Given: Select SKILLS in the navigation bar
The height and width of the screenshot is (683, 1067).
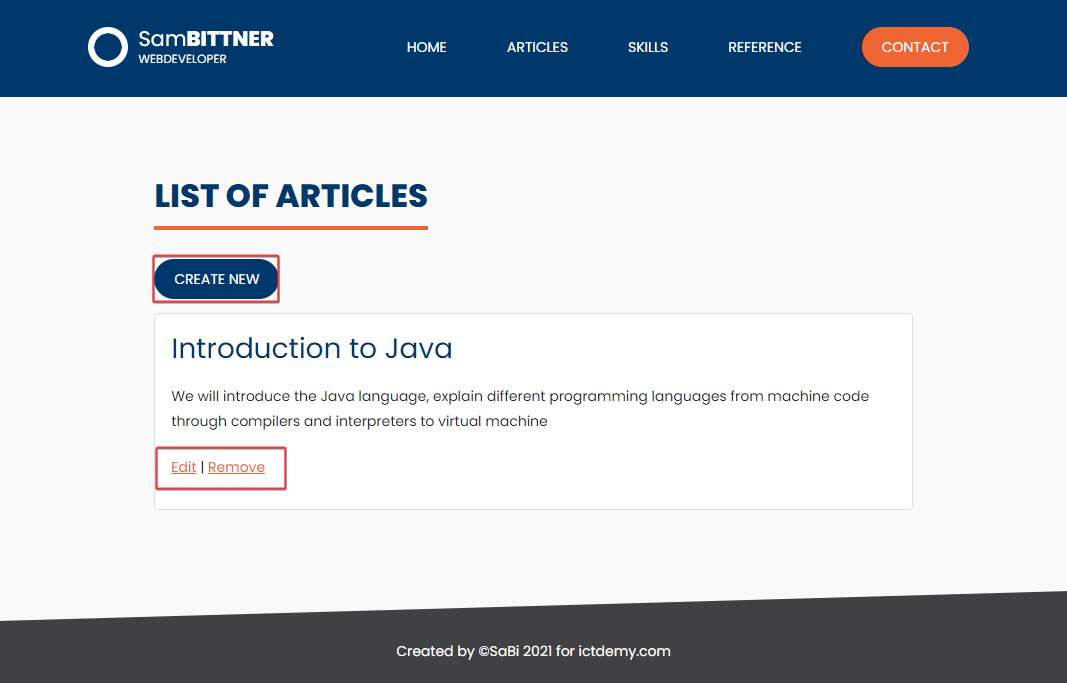Looking at the screenshot, I should point(647,47).
